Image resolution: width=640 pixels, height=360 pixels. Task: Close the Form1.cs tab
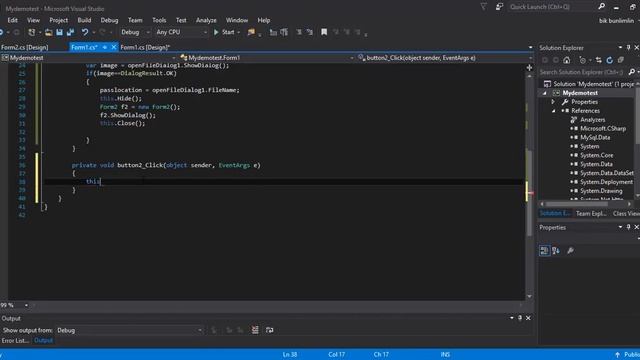pyautogui.click(x=114, y=47)
